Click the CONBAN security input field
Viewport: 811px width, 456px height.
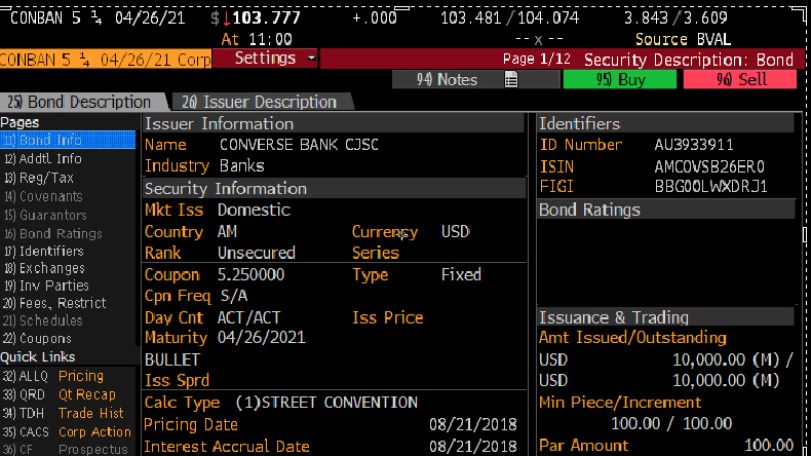coord(106,59)
